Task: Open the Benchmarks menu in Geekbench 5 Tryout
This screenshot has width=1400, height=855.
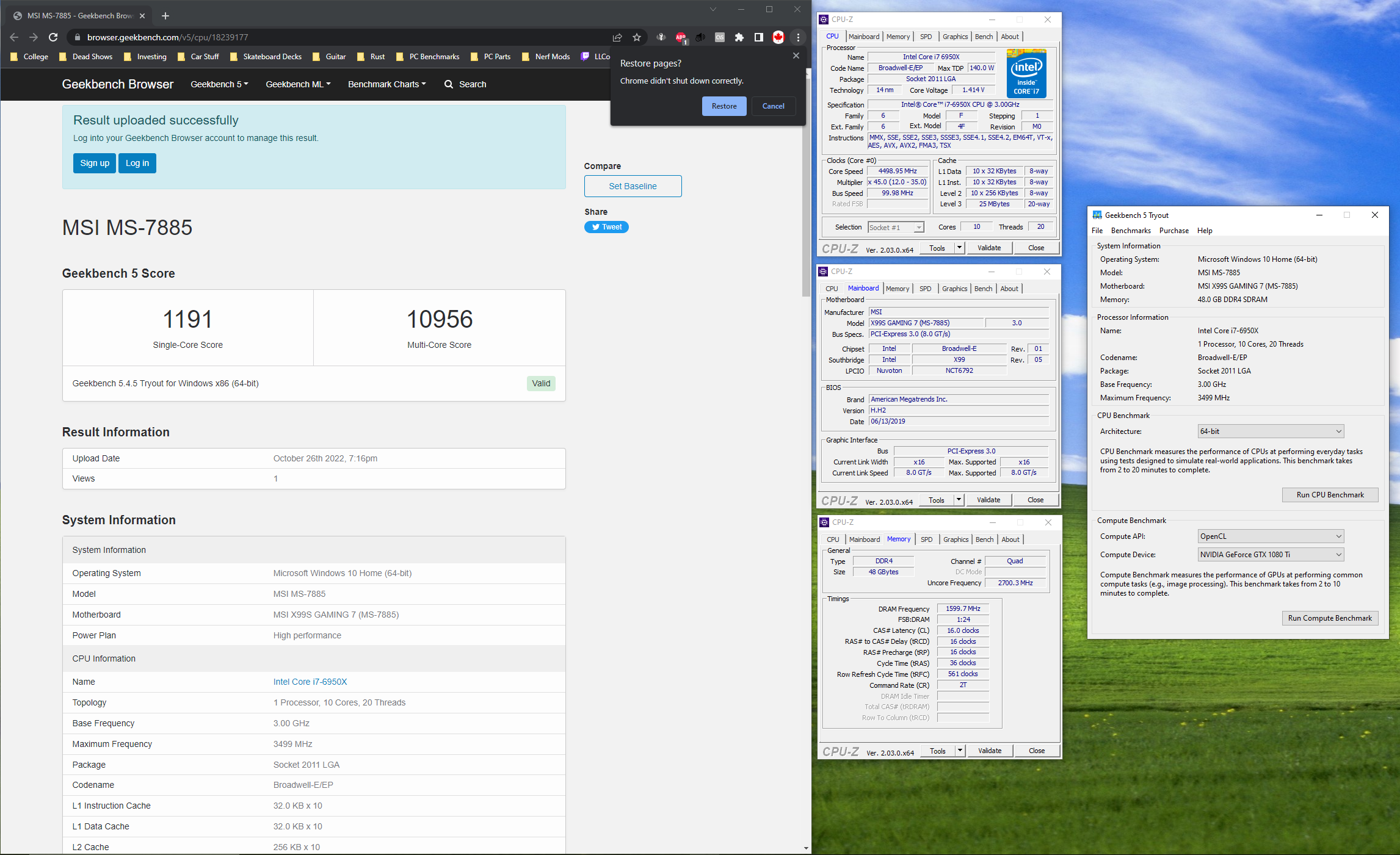Action: [1131, 231]
